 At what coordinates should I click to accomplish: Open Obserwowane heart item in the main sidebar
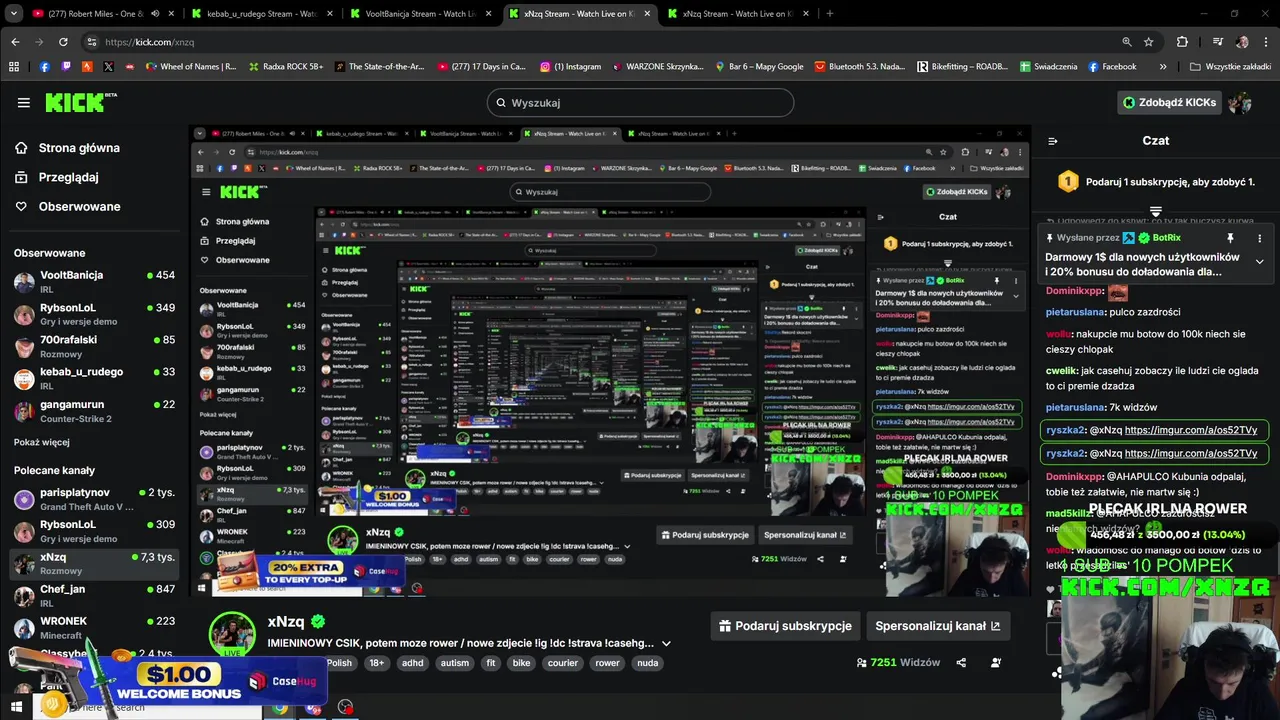(x=68, y=206)
